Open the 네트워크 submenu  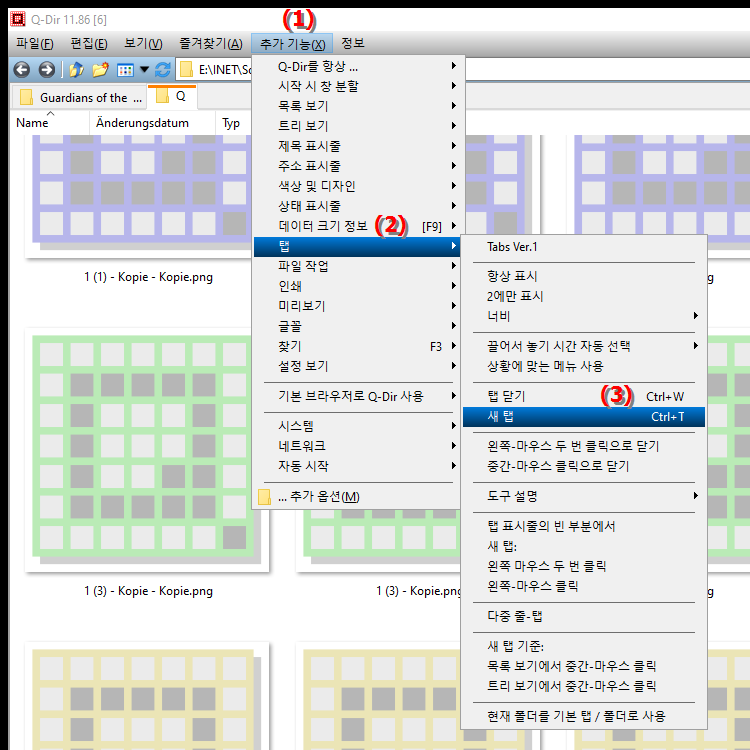(x=356, y=446)
